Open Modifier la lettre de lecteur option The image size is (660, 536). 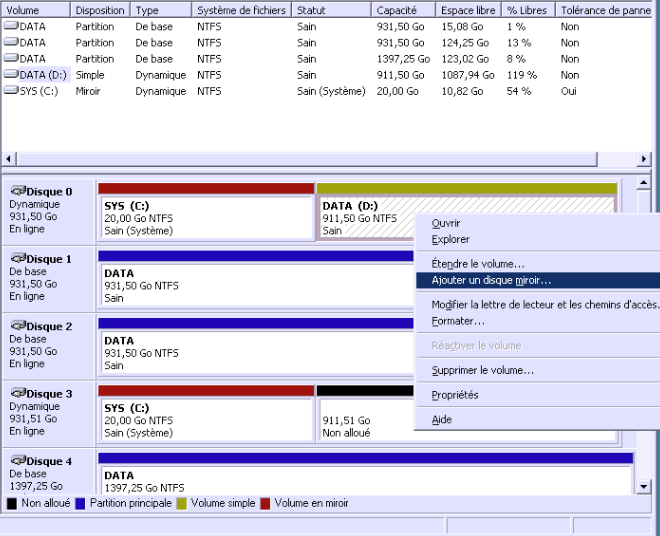(x=538, y=304)
